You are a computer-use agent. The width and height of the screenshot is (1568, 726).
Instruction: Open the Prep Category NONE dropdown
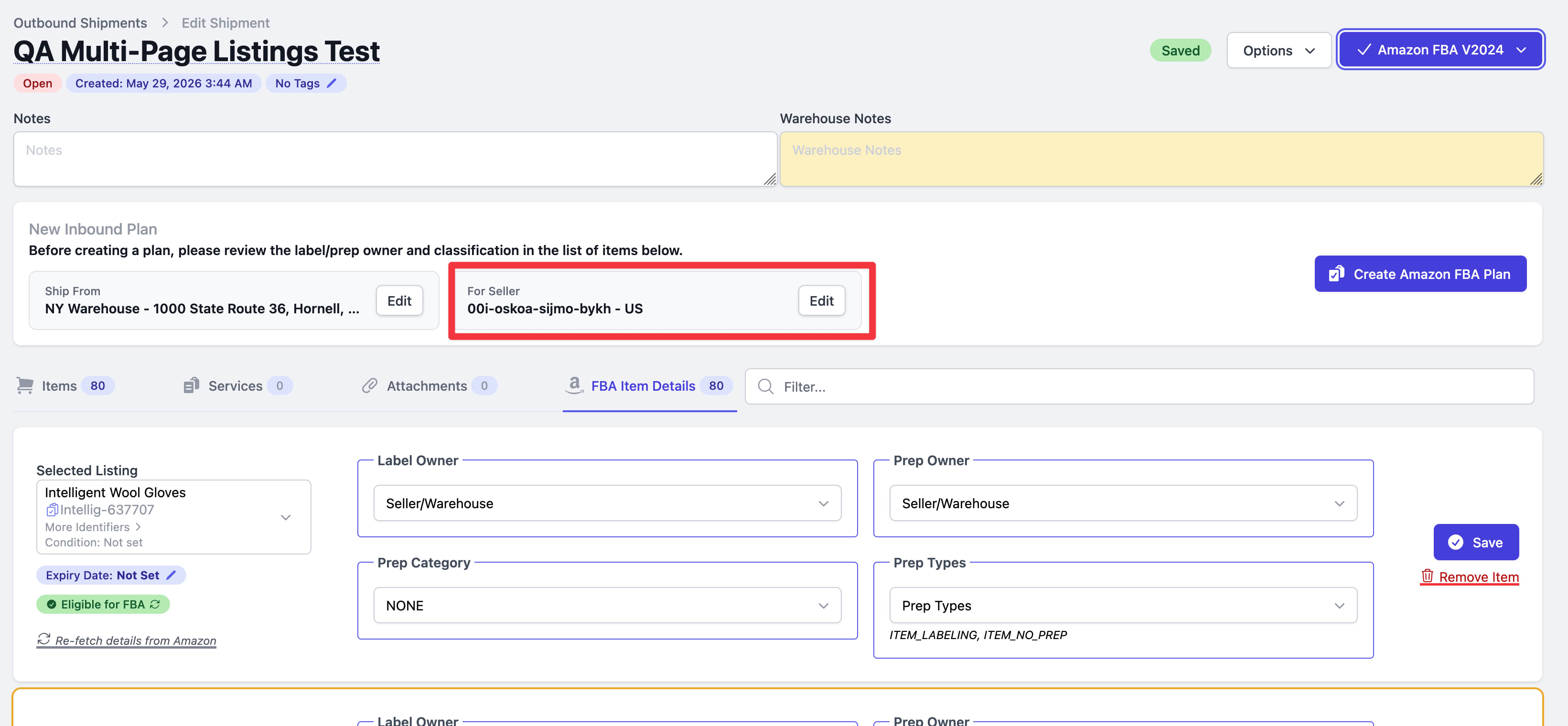point(607,606)
